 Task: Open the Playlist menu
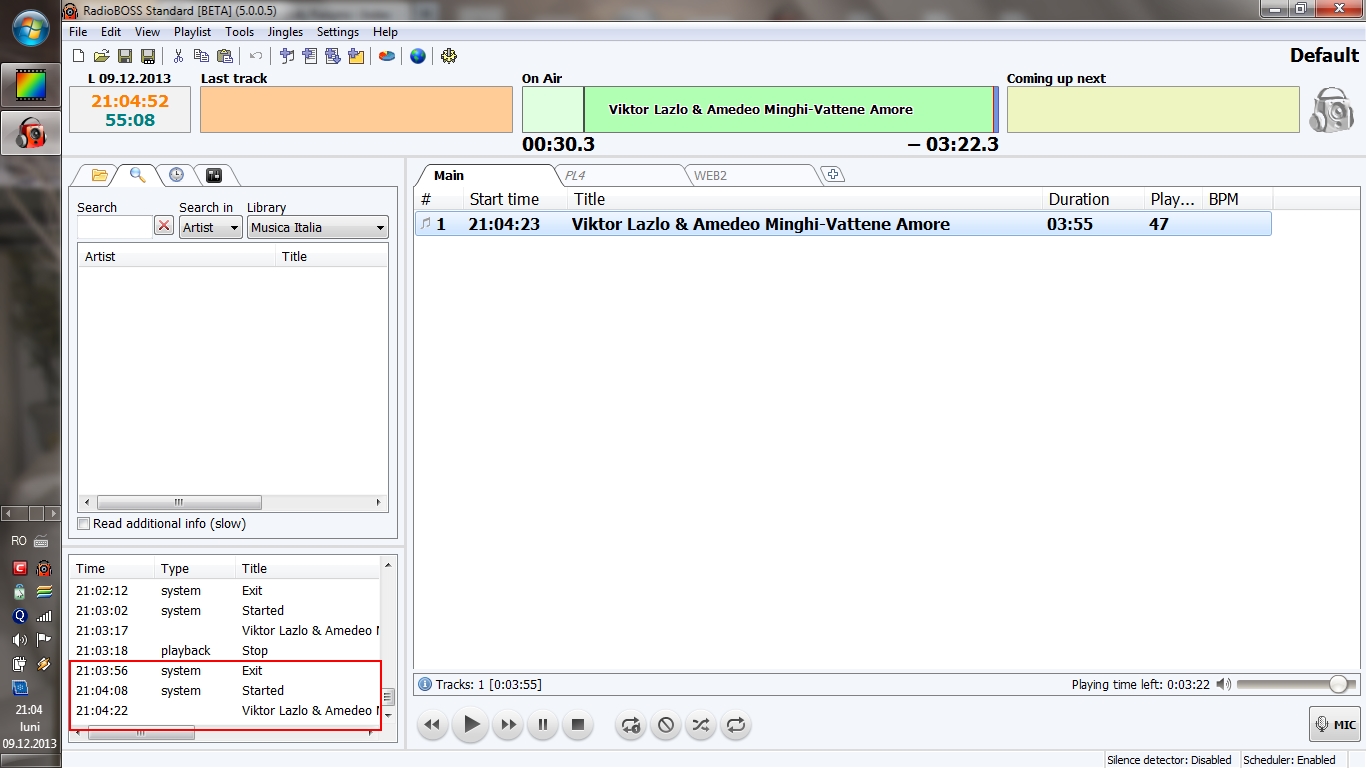[x=192, y=32]
